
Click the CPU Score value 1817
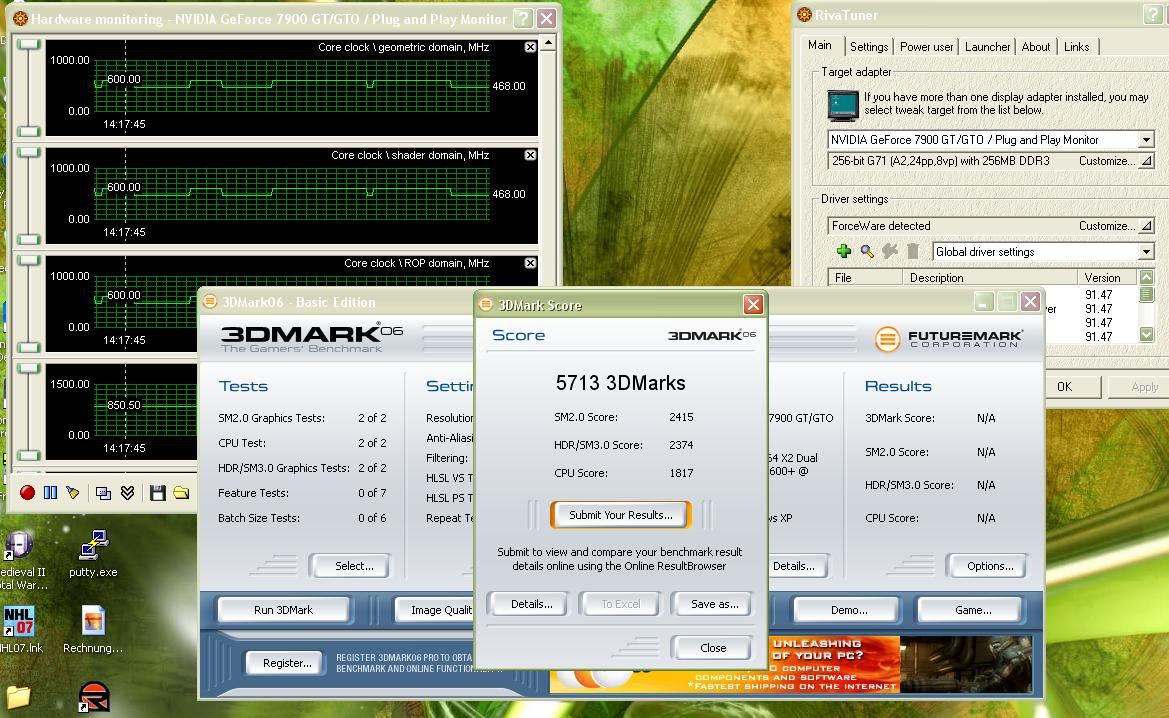681,473
